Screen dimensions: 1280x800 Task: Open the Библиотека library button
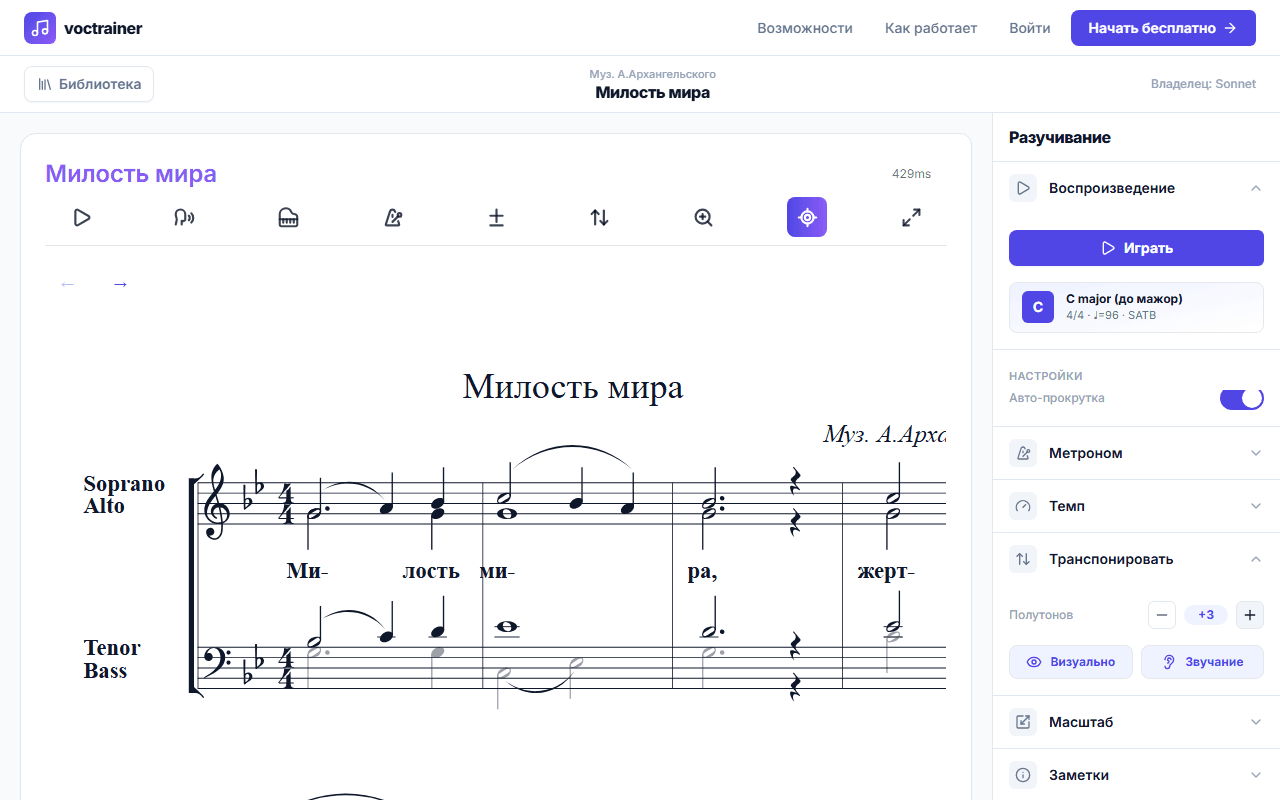(x=89, y=84)
